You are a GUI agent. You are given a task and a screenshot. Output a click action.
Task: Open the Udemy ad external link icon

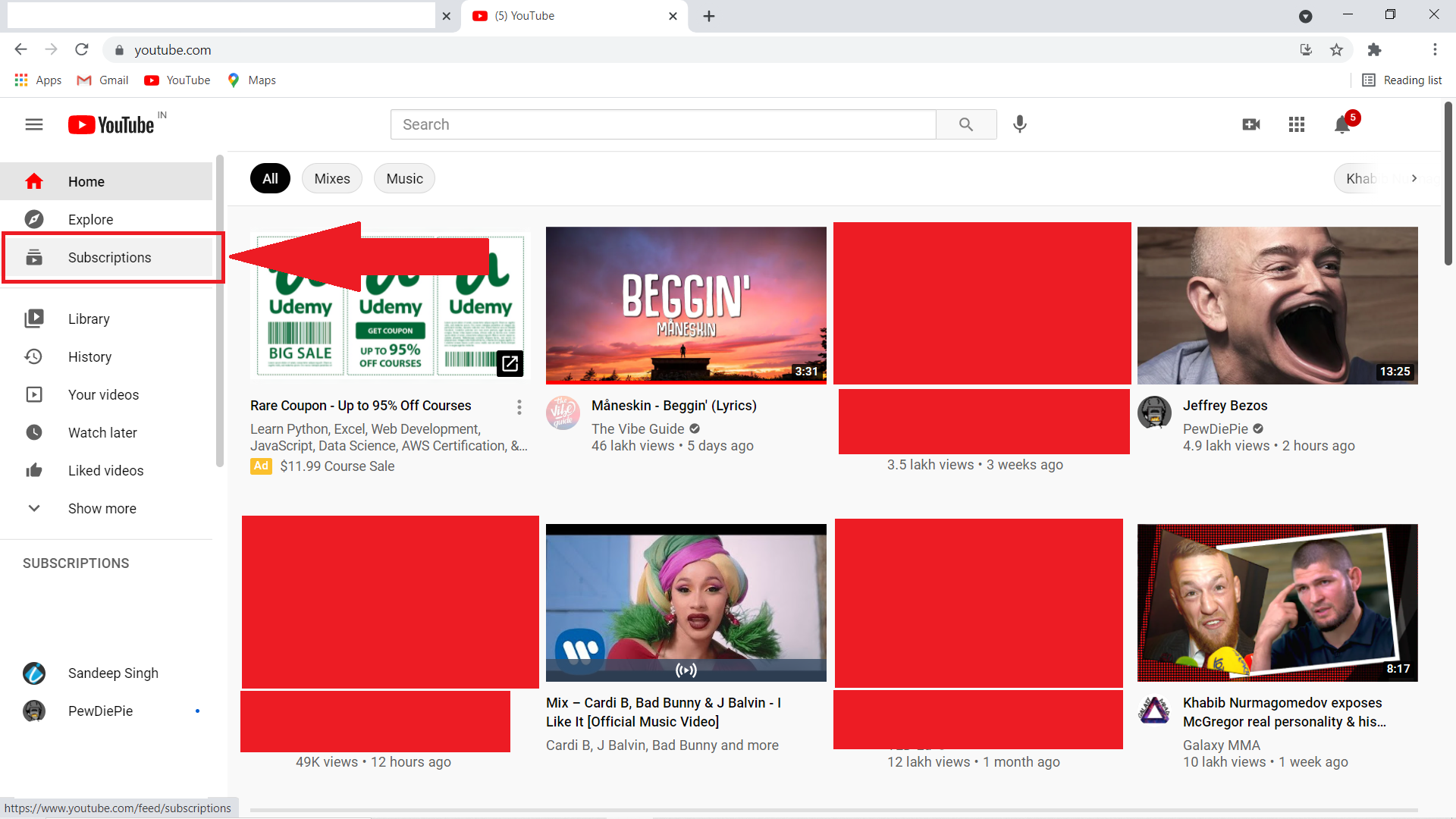tap(510, 363)
